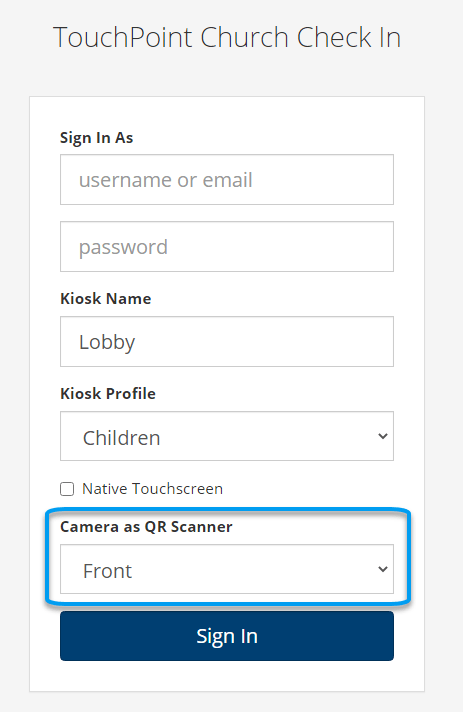Click the chevron arrow on Front dropdown
463x712 pixels.
pos(383,569)
